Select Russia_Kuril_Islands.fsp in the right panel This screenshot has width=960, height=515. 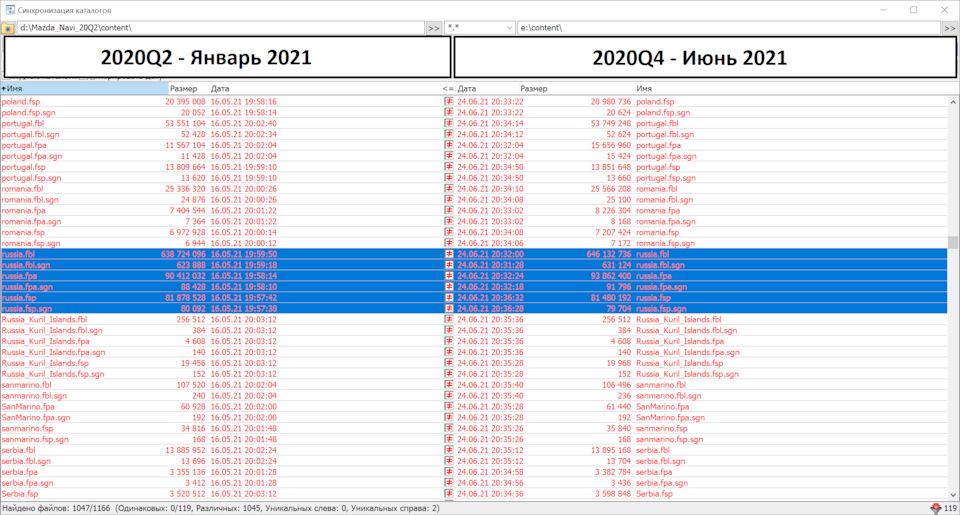[x=679, y=363]
